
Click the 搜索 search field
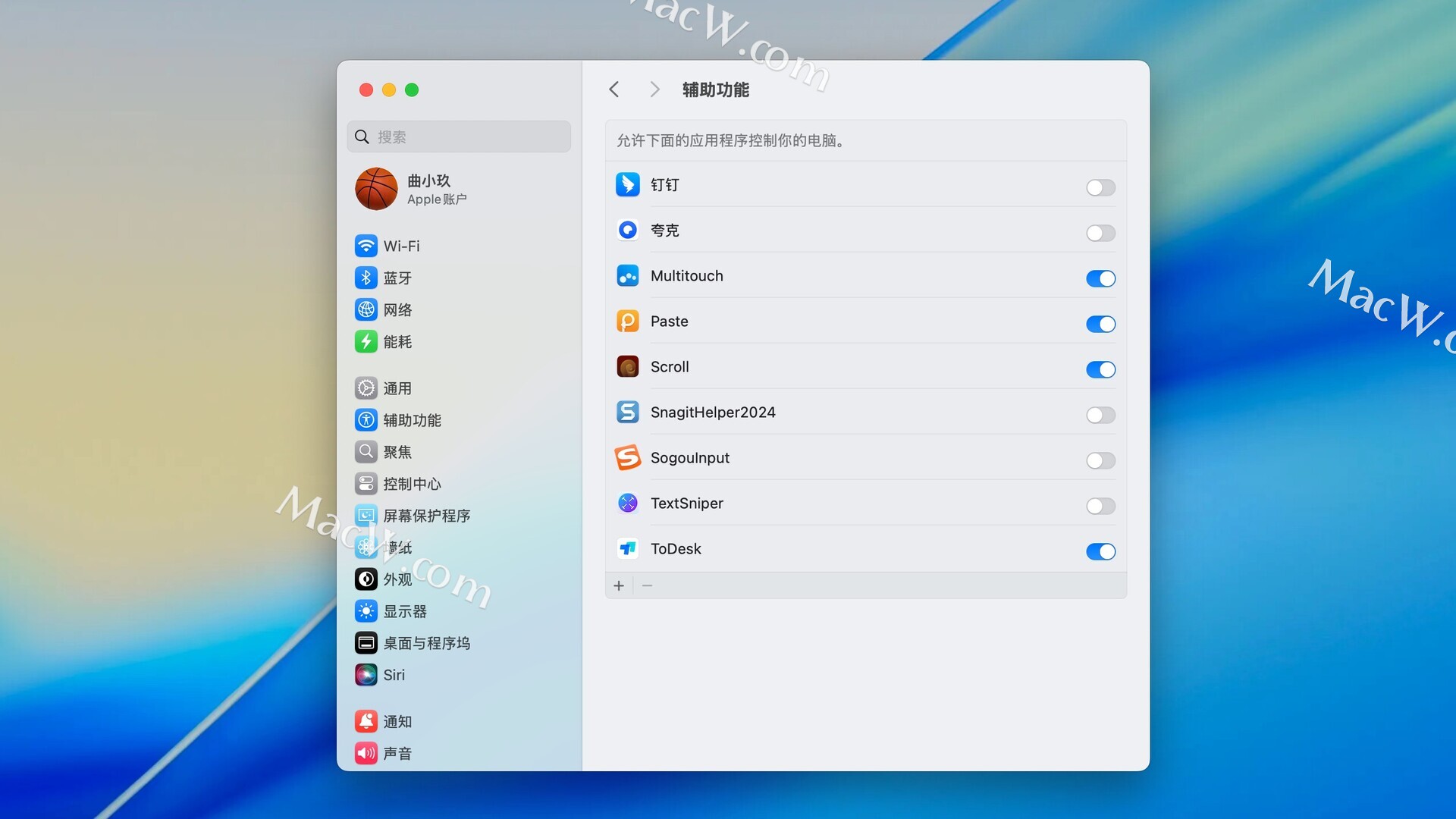(459, 136)
